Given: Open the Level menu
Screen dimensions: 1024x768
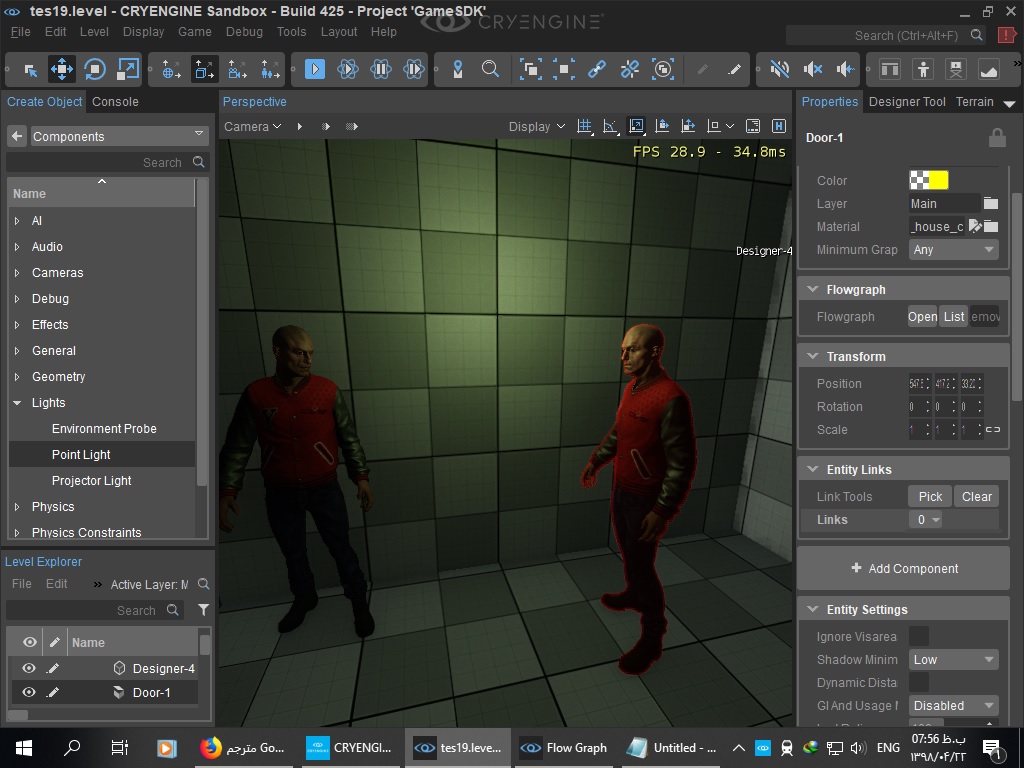Looking at the screenshot, I should pos(94,31).
